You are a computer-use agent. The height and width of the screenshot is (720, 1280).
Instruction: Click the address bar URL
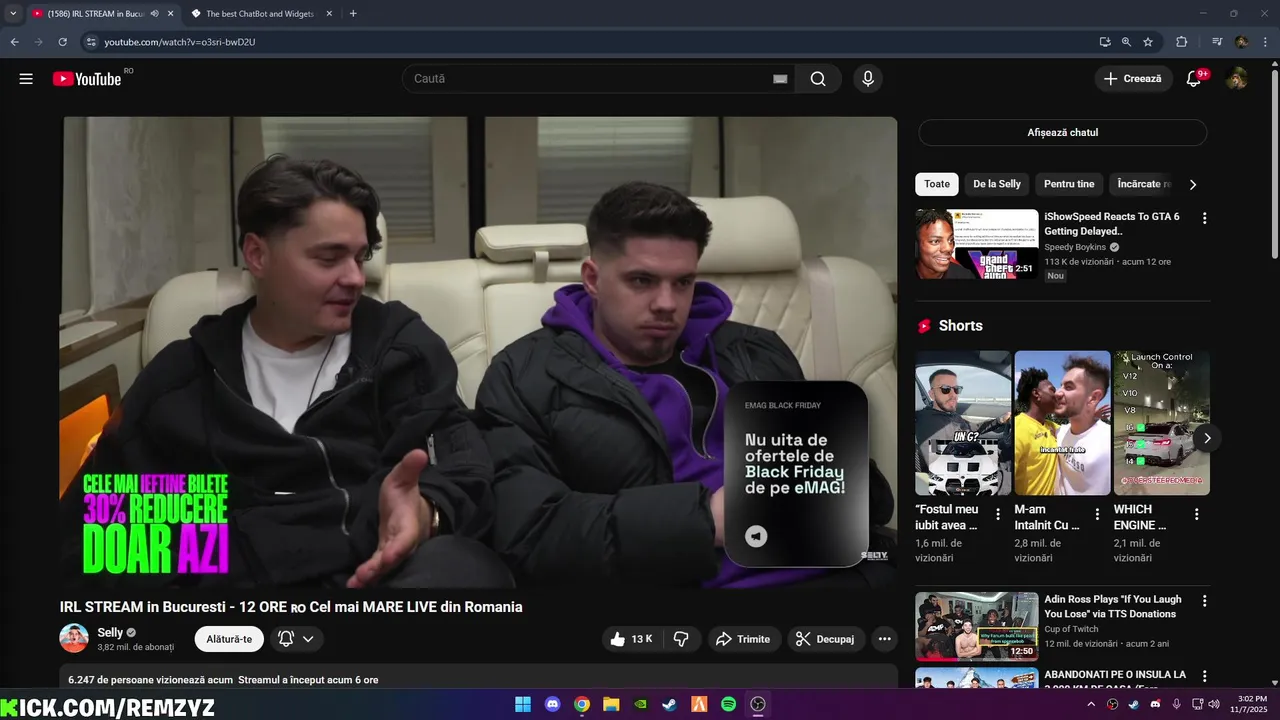click(x=180, y=42)
